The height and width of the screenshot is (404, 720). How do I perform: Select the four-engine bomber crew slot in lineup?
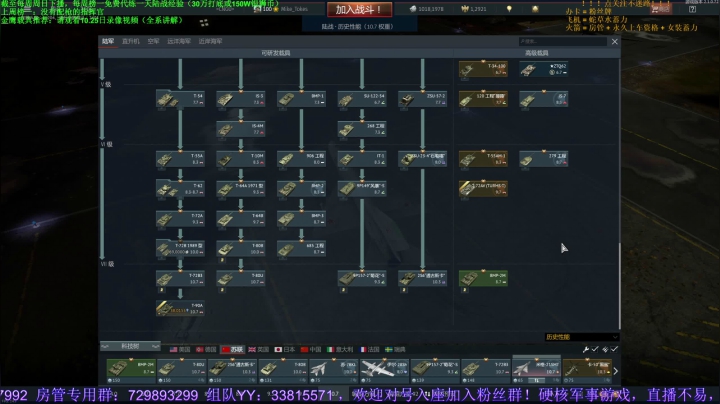[384, 369]
